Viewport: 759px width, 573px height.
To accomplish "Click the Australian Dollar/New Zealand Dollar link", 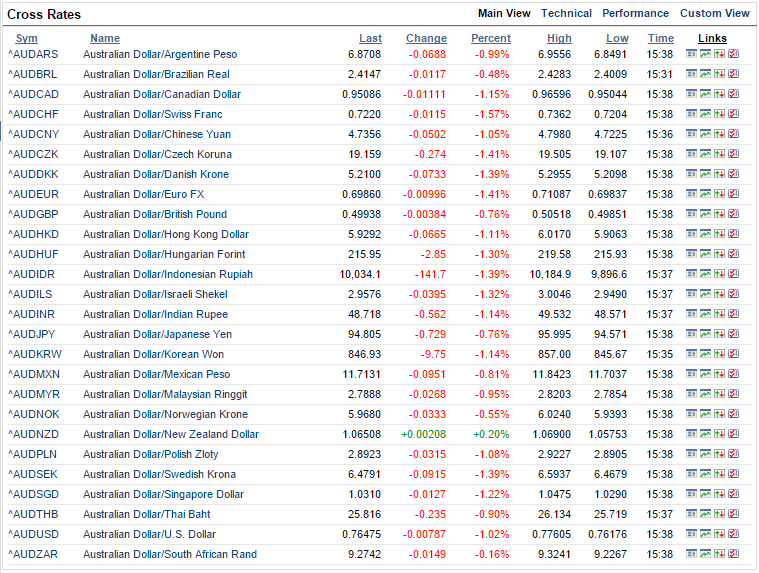I will 170,434.
